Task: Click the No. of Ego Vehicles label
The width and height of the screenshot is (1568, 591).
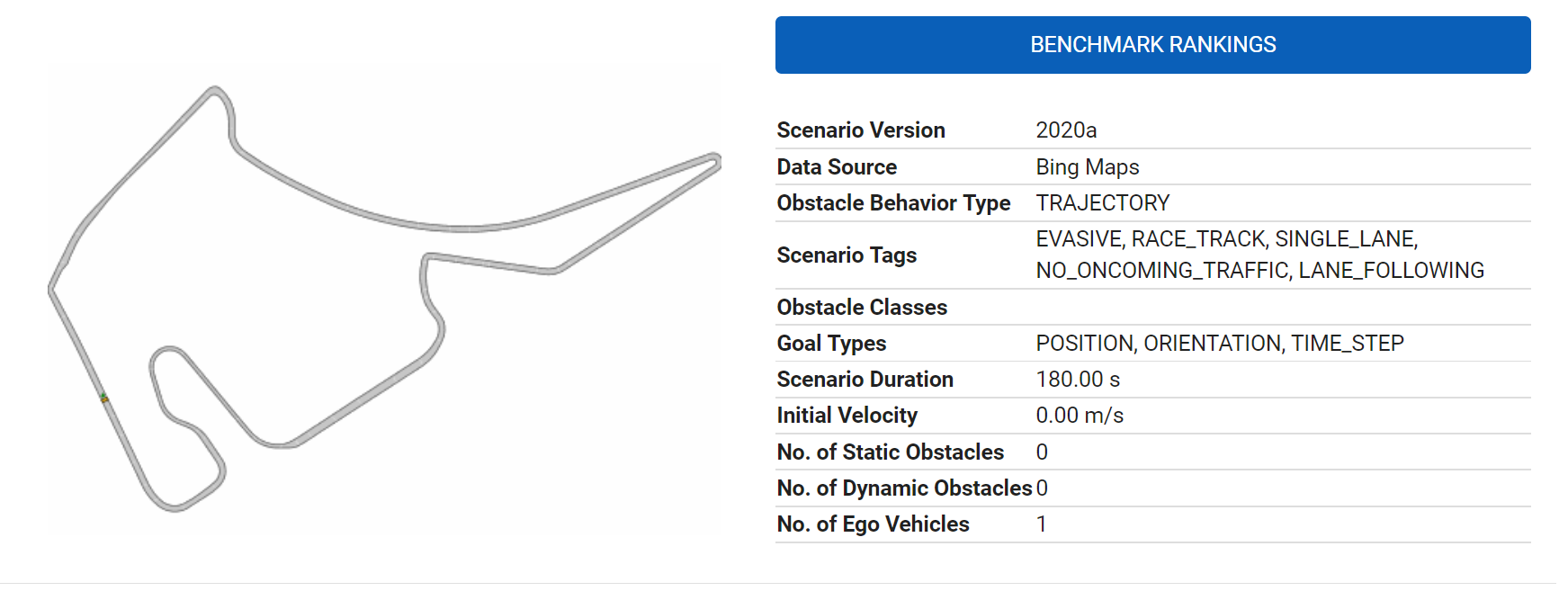Action: [x=873, y=524]
